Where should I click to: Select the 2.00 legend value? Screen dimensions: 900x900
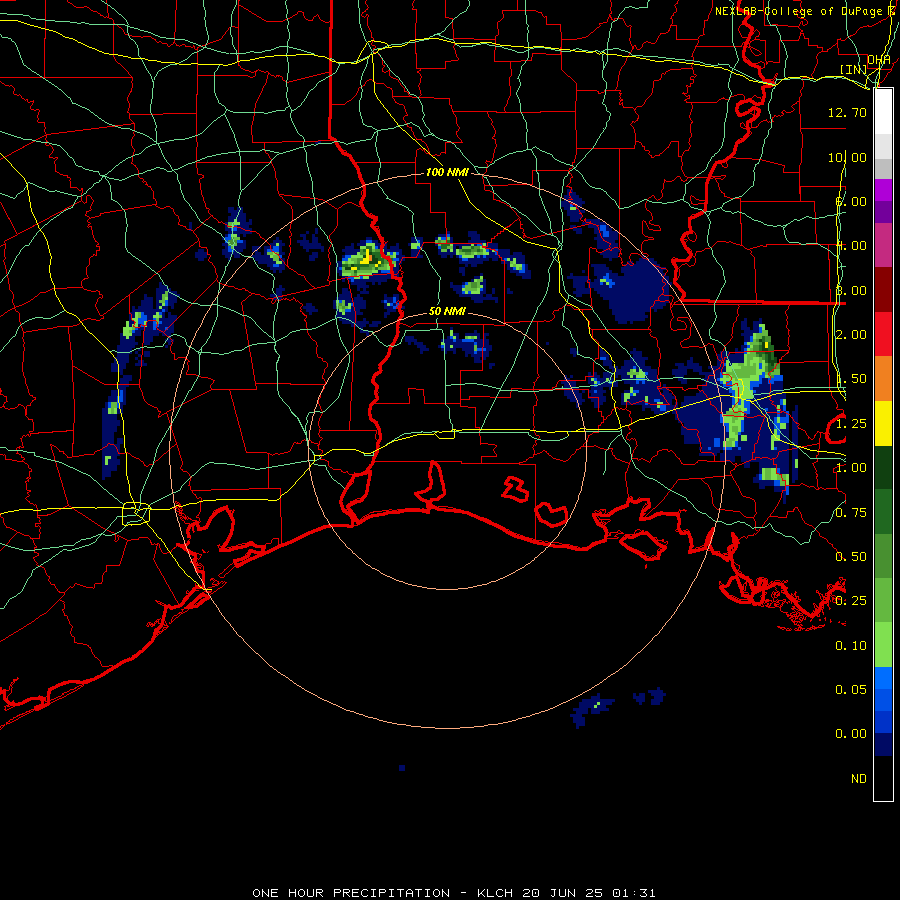(x=851, y=335)
